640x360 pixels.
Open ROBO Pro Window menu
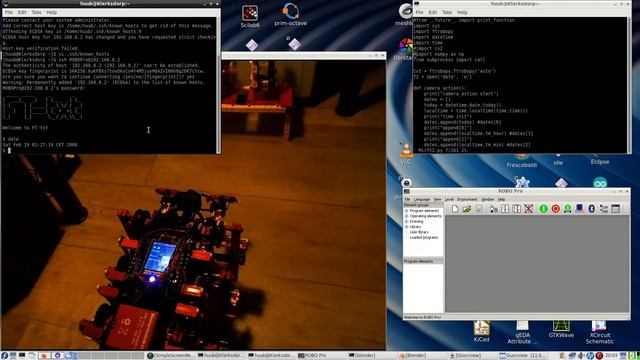click(x=488, y=199)
